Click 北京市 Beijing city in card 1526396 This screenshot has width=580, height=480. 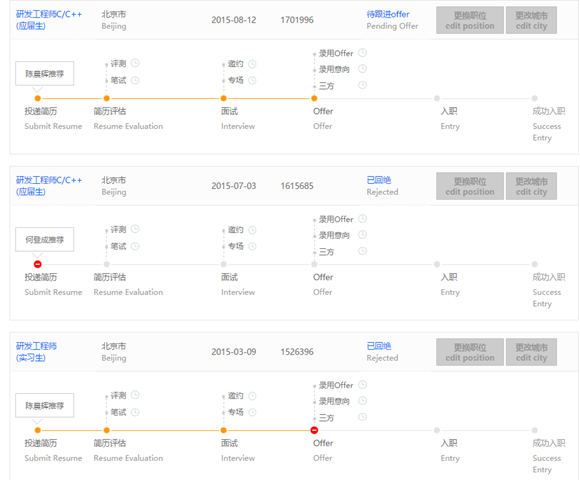[114, 352]
